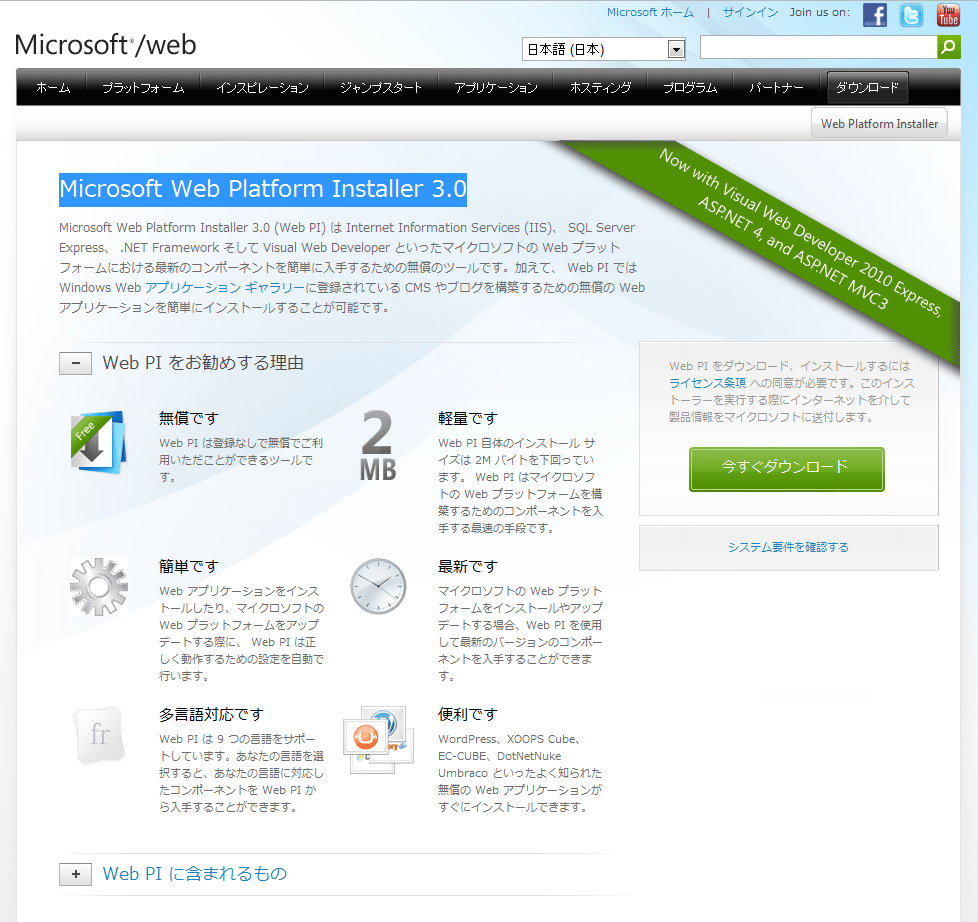978x922 pixels.
Task: Click the Free download arrow icon
Action: pos(98,442)
